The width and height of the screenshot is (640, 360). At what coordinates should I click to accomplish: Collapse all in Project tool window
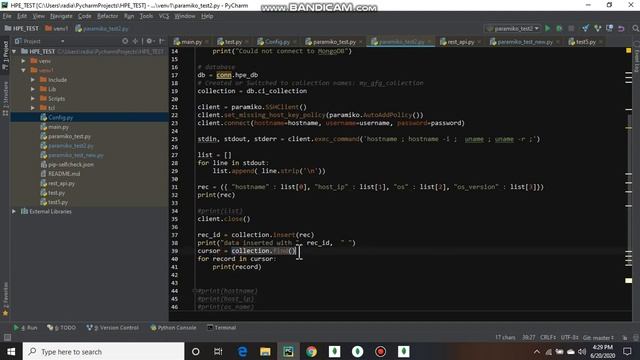coord(135,41)
